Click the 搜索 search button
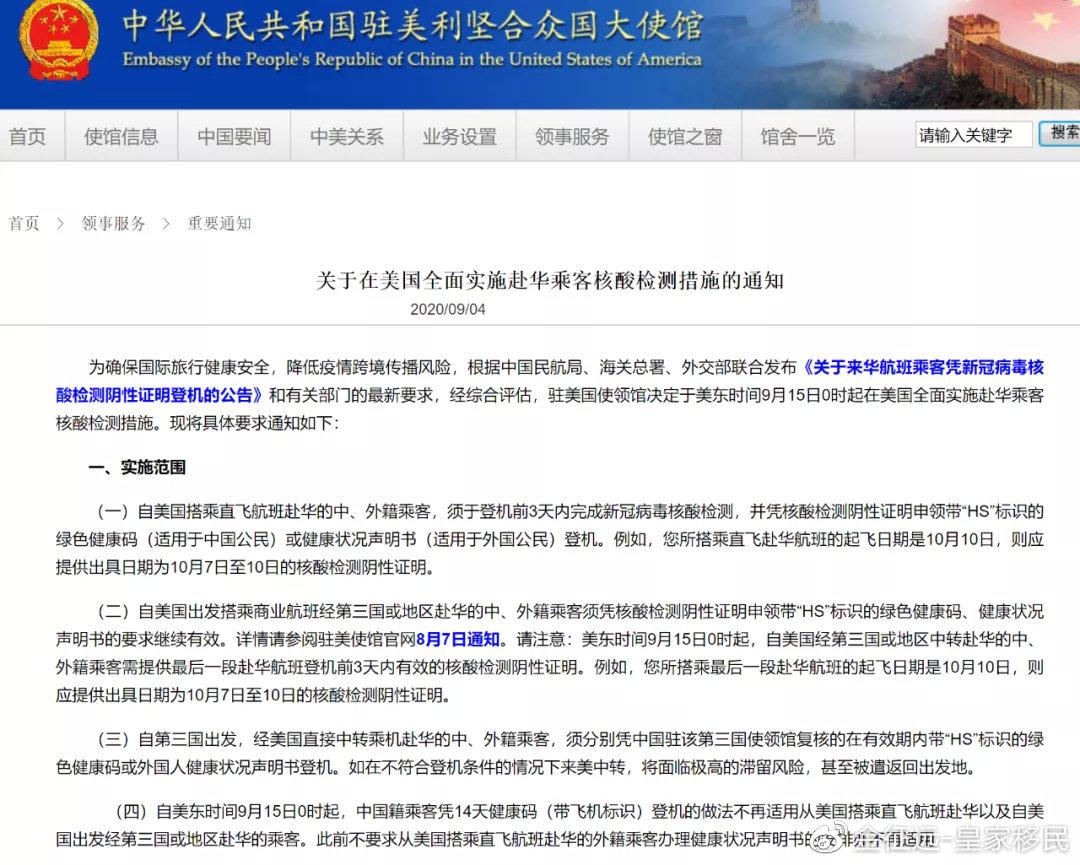This screenshot has height=865, width=1080. click(1061, 134)
